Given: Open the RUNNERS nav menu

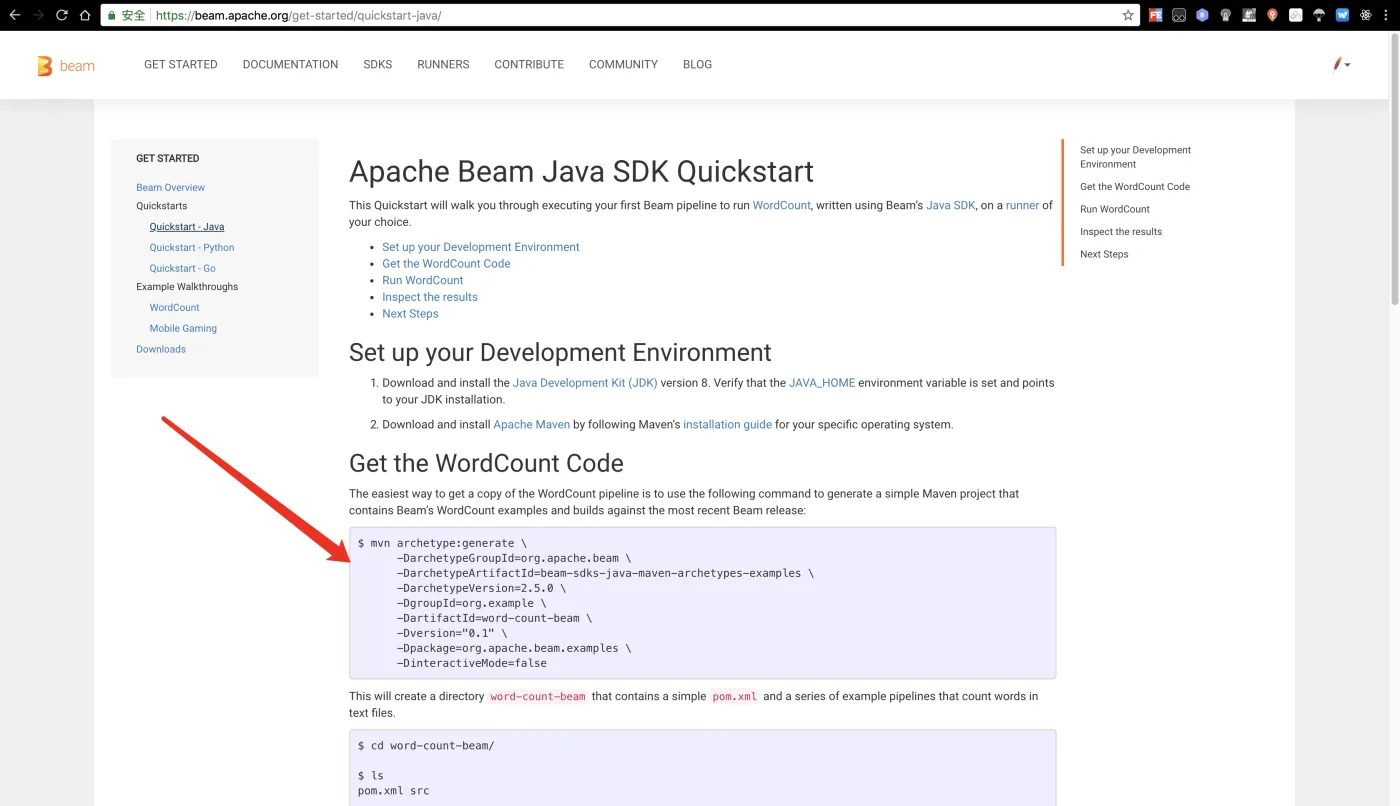Looking at the screenshot, I should (x=443, y=64).
